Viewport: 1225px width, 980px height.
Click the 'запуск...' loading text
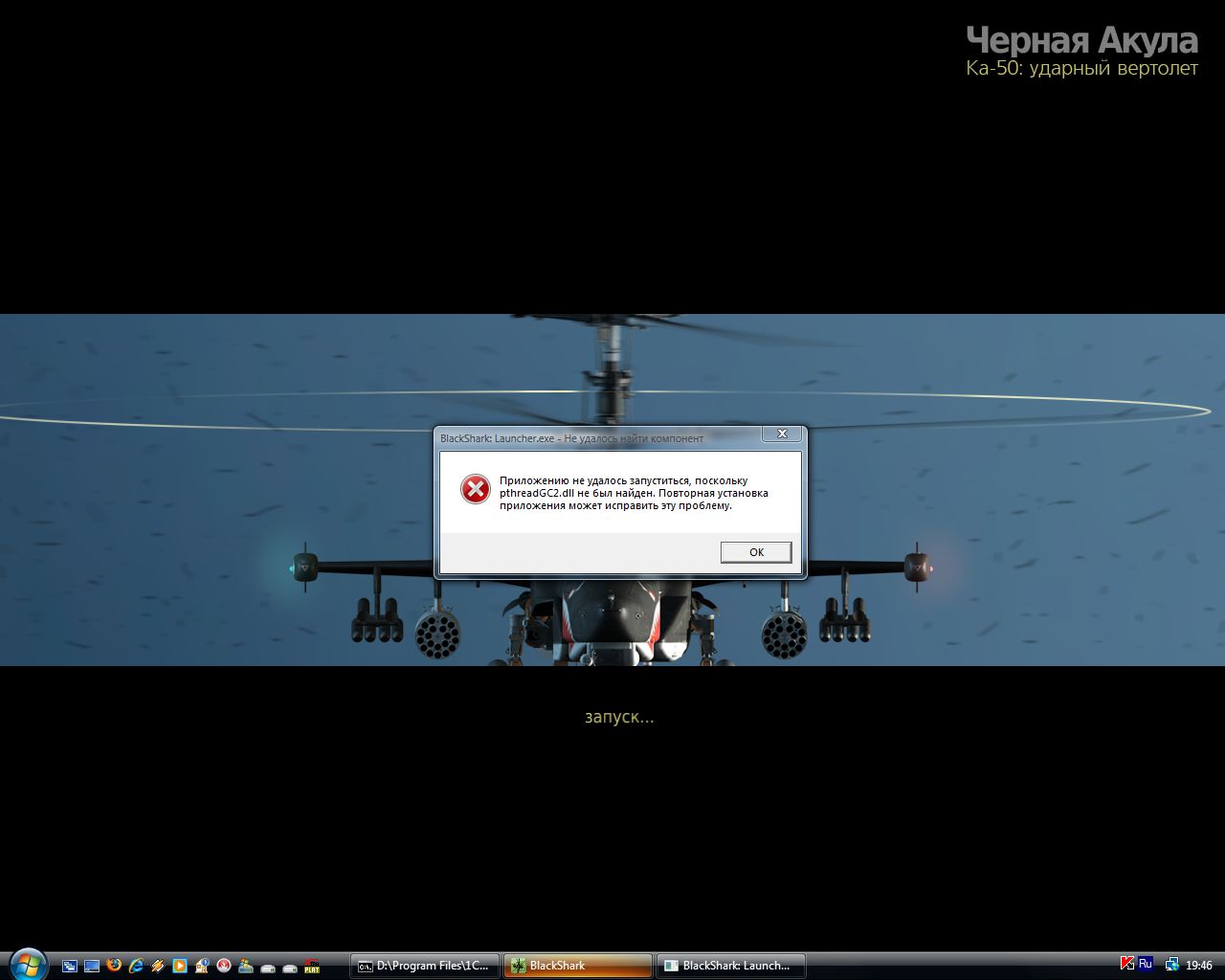pos(619,717)
